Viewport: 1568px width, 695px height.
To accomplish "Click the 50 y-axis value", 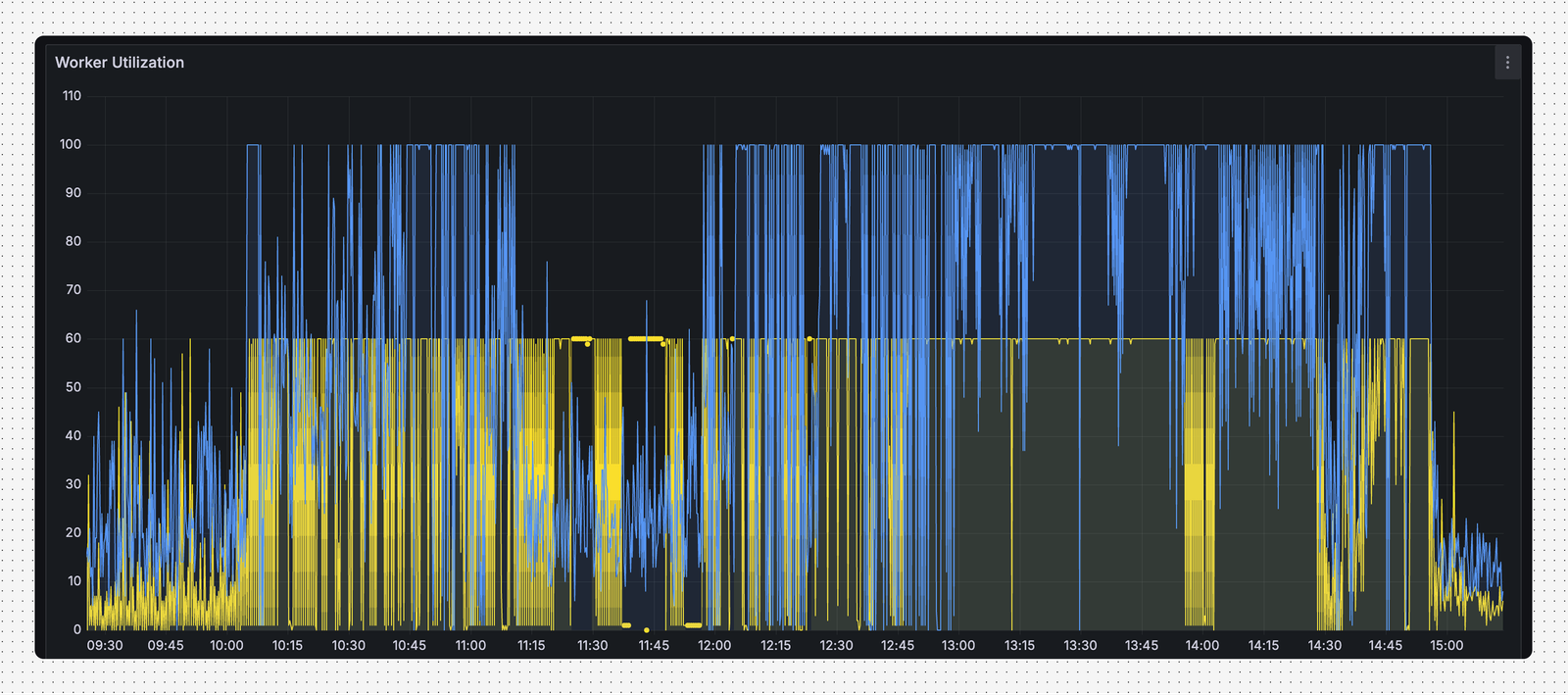I will pyautogui.click(x=73, y=387).
